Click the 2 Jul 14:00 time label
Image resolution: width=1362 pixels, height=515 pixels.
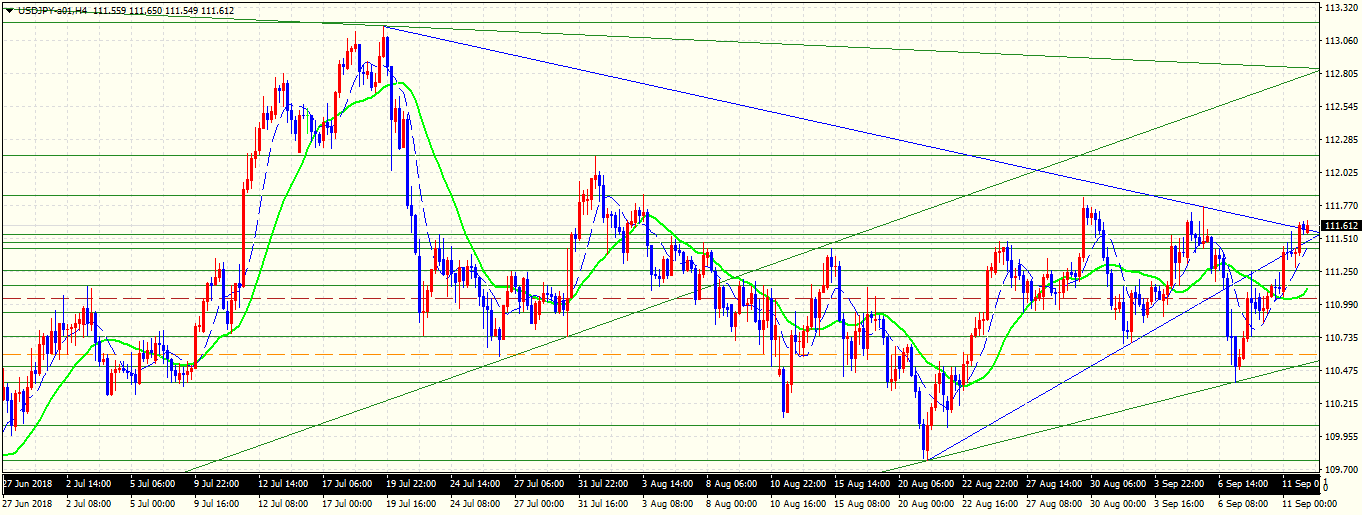(x=91, y=483)
